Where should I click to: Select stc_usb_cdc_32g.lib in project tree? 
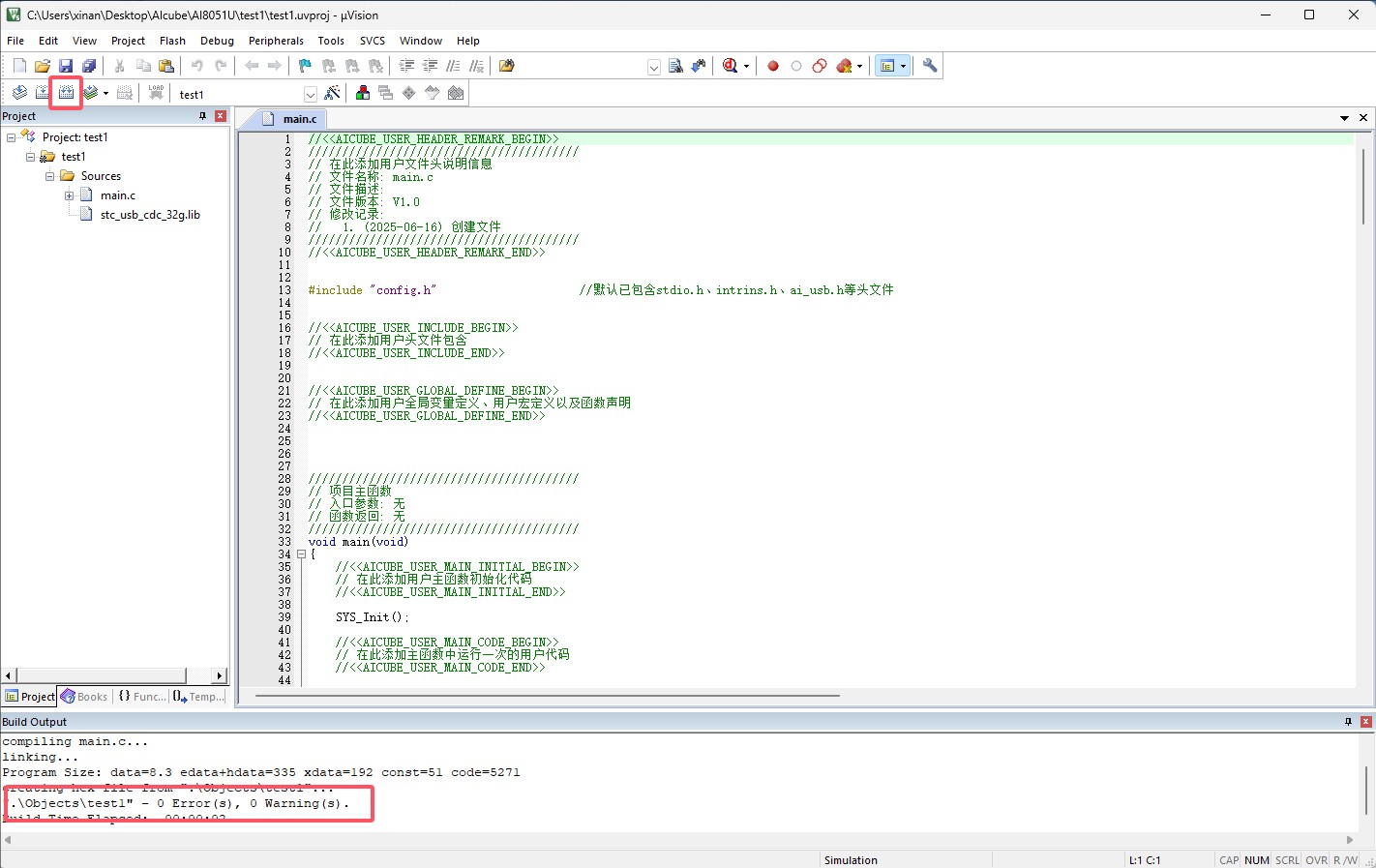(150, 215)
